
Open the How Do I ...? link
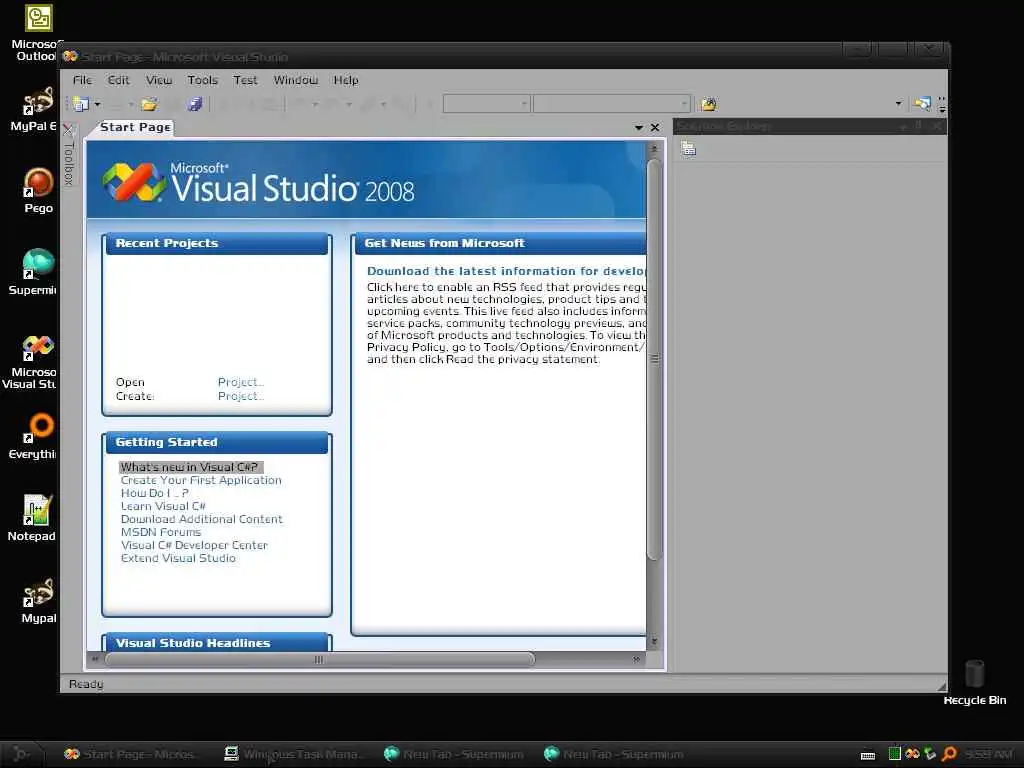pos(155,493)
